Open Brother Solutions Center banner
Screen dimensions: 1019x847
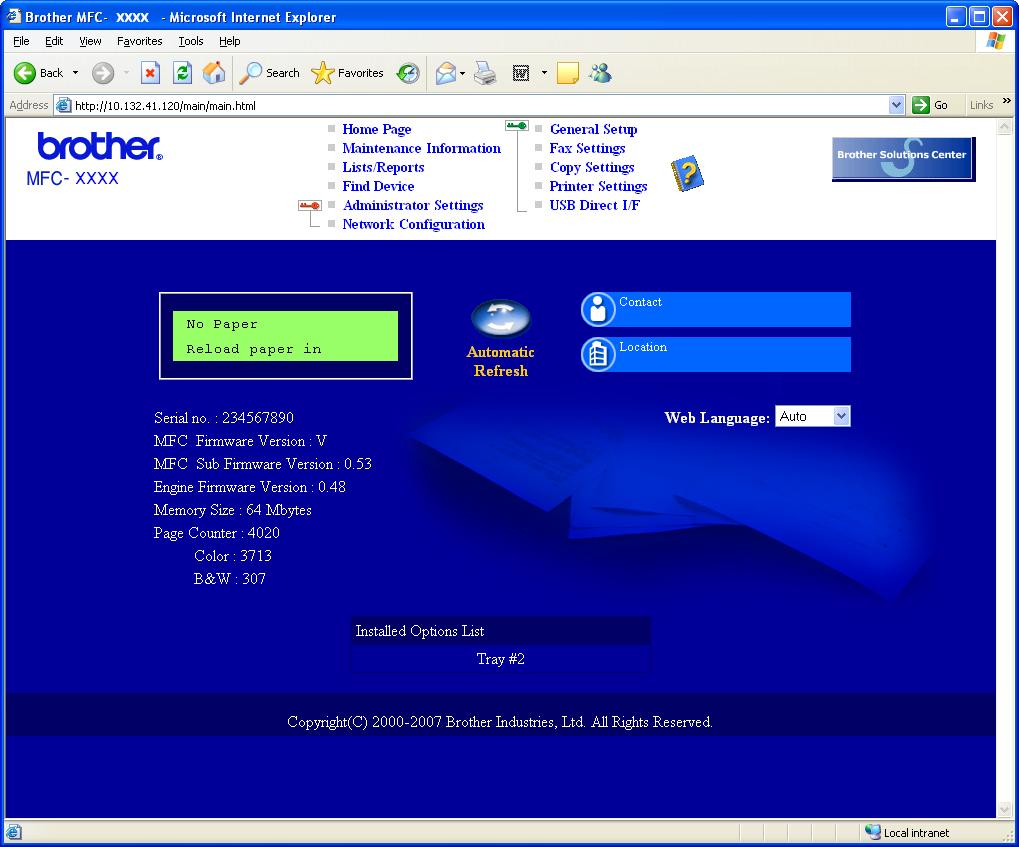903,159
